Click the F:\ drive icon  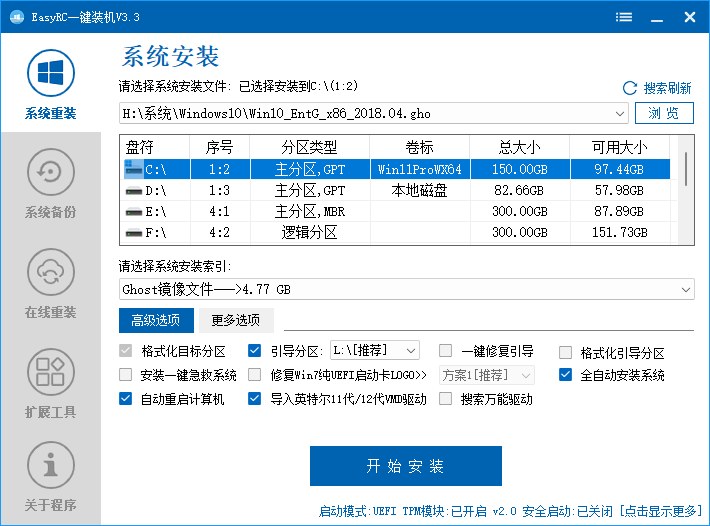tap(134, 233)
